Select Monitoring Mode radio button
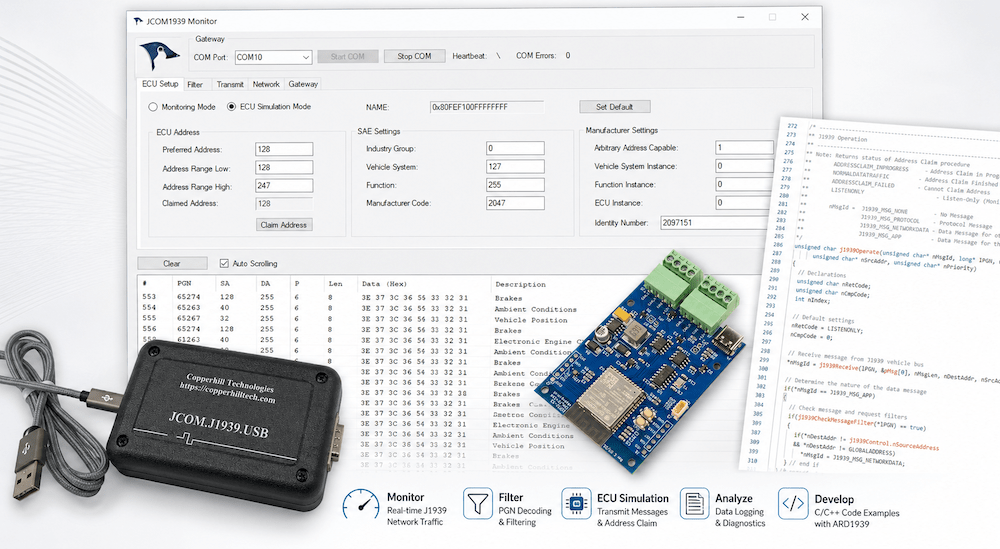Viewport: 1000px width, 549px height. pyautogui.click(x=153, y=107)
